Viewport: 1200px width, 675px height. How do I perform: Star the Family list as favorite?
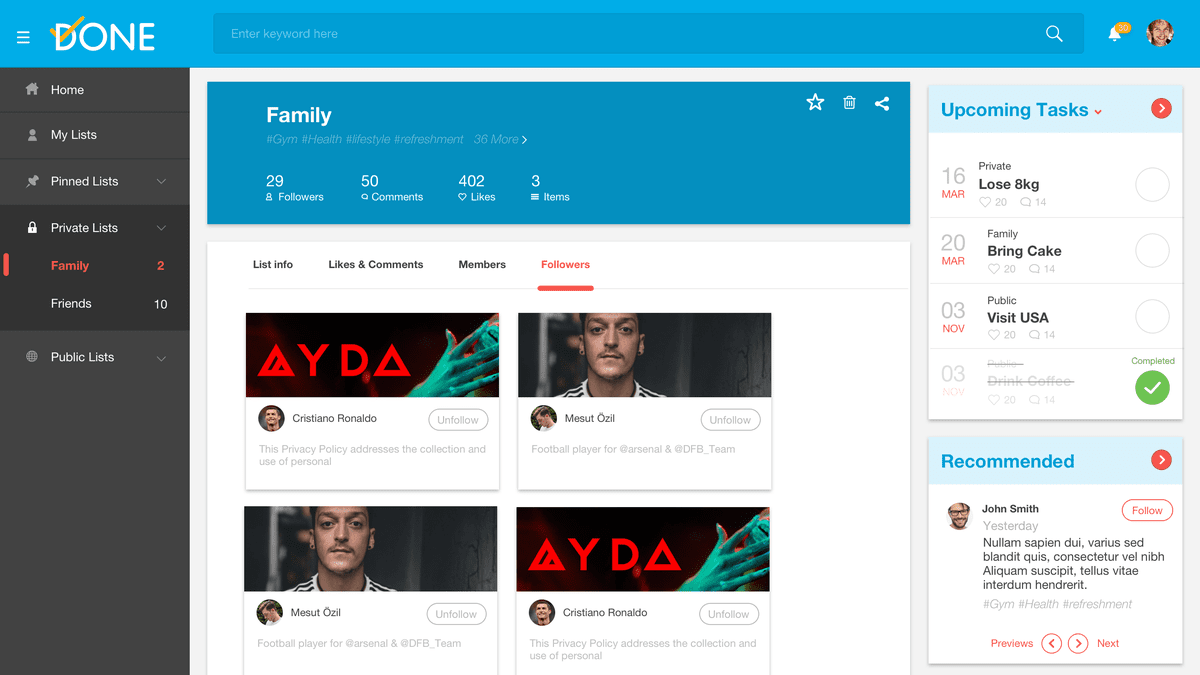pyautogui.click(x=815, y=102)
